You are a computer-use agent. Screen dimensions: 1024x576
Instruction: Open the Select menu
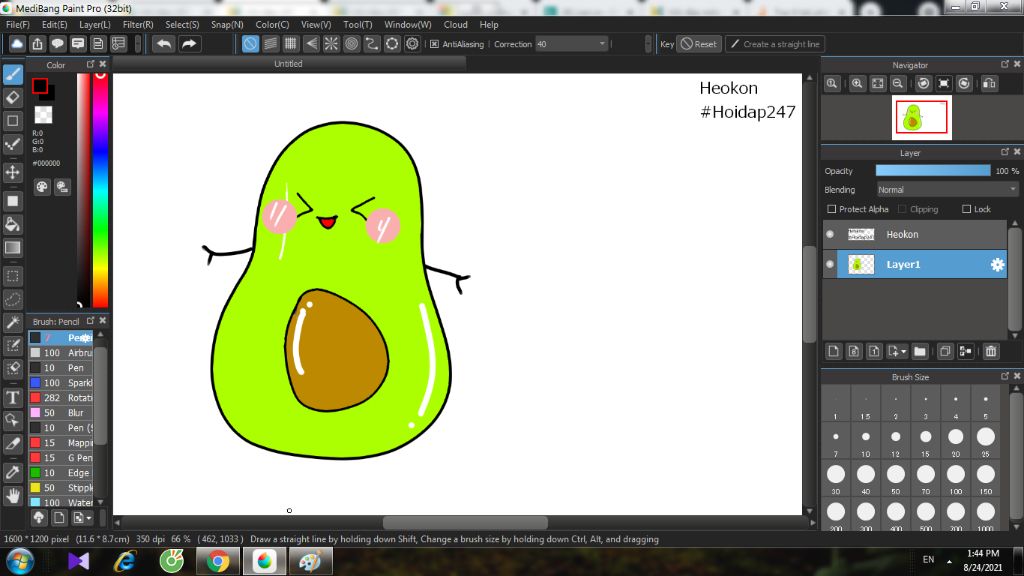tap(182, 25)
